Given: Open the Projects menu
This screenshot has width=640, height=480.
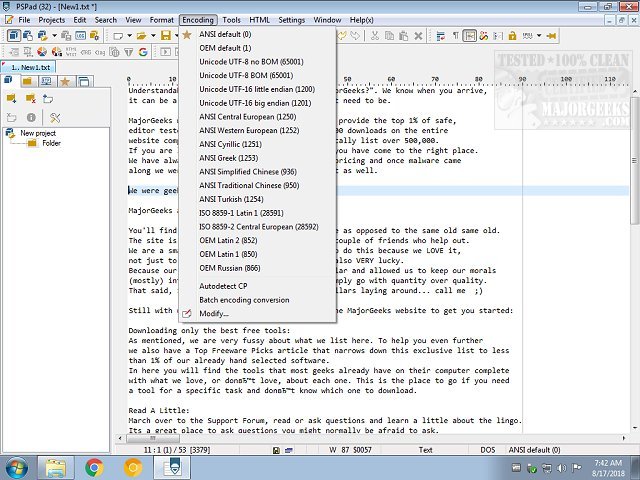Looking at the screenshot, I should (x=51, y=20).
